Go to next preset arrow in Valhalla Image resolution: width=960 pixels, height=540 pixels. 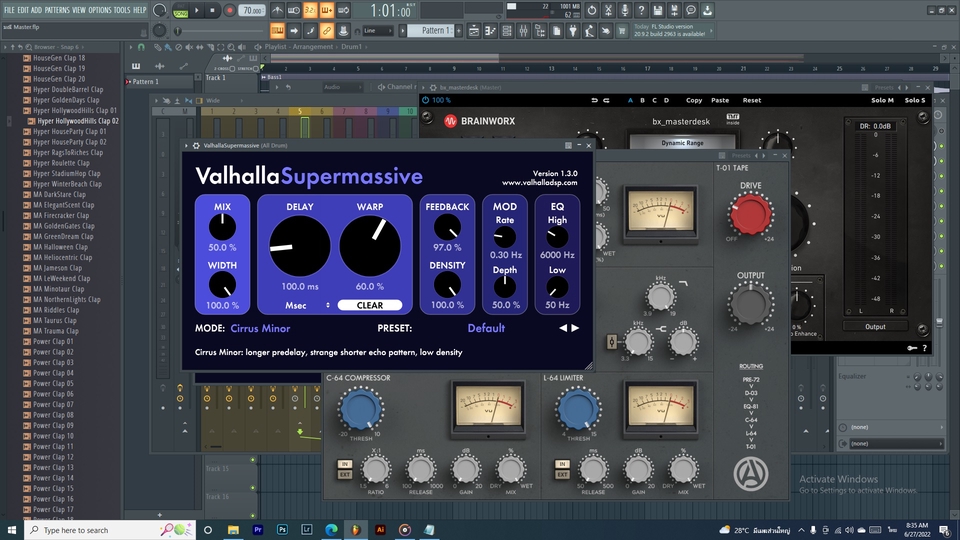point(575,328)
